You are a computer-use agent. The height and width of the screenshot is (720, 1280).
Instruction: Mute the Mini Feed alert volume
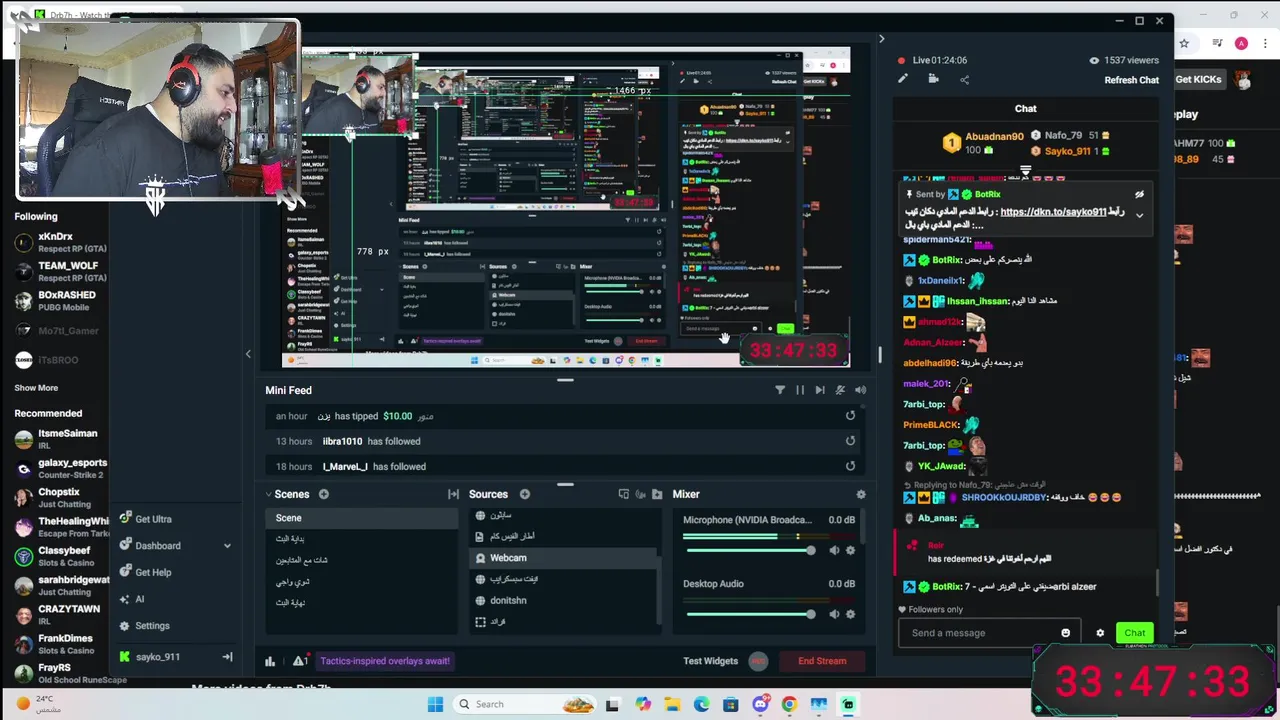click(x=860, y=390)
